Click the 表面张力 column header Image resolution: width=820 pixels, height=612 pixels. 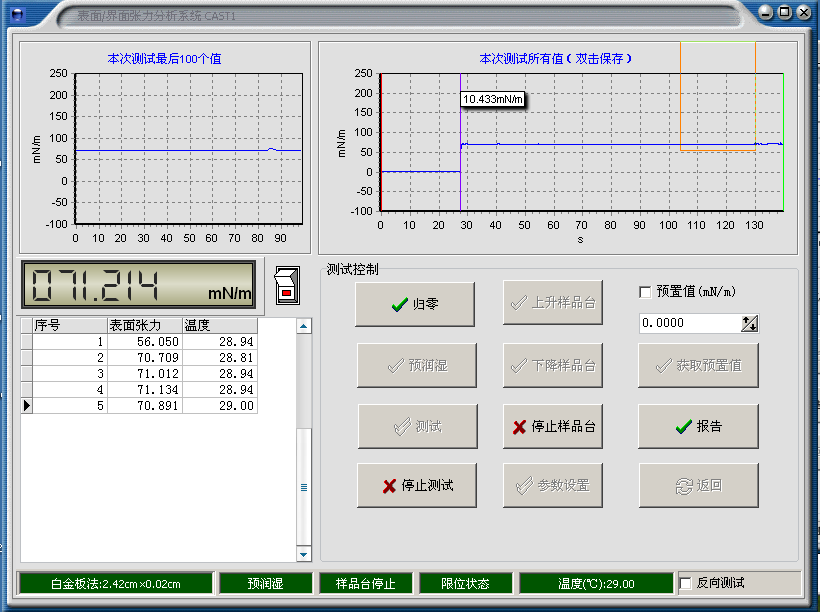point(145,325)
